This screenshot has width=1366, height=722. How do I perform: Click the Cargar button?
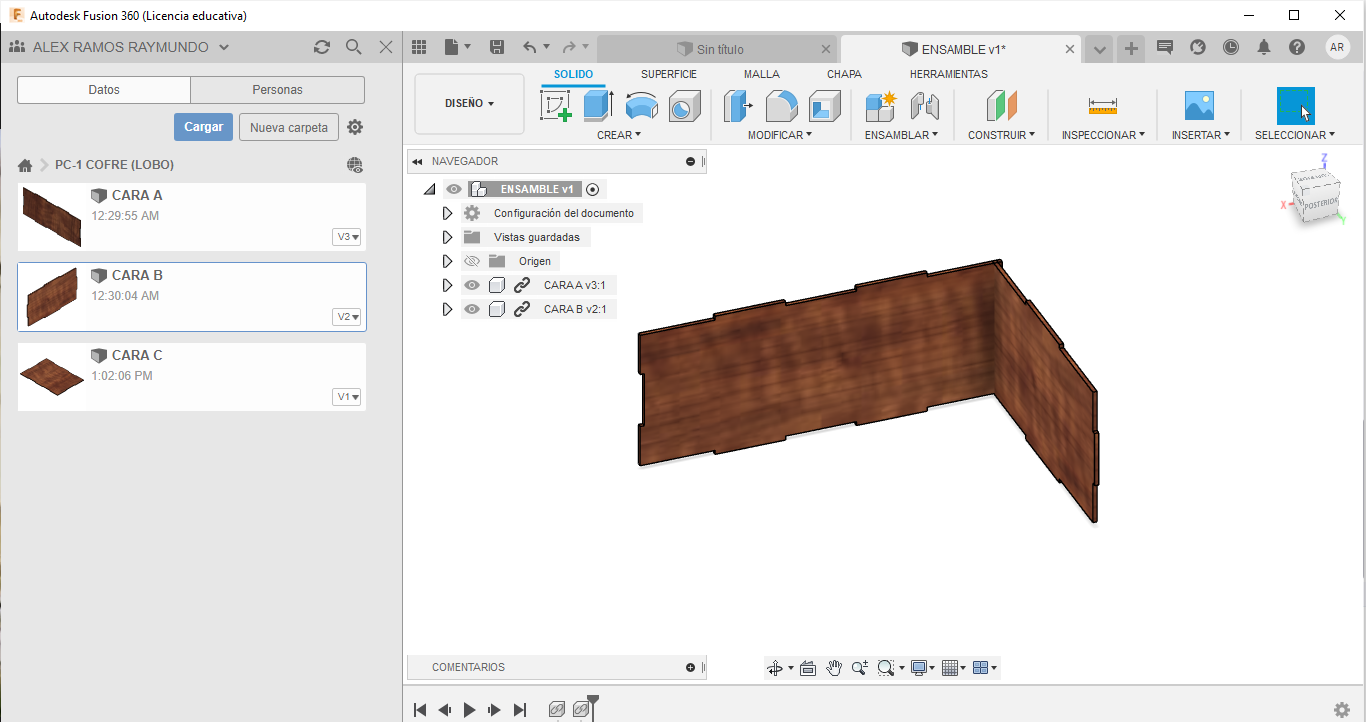tap(203, 127)
